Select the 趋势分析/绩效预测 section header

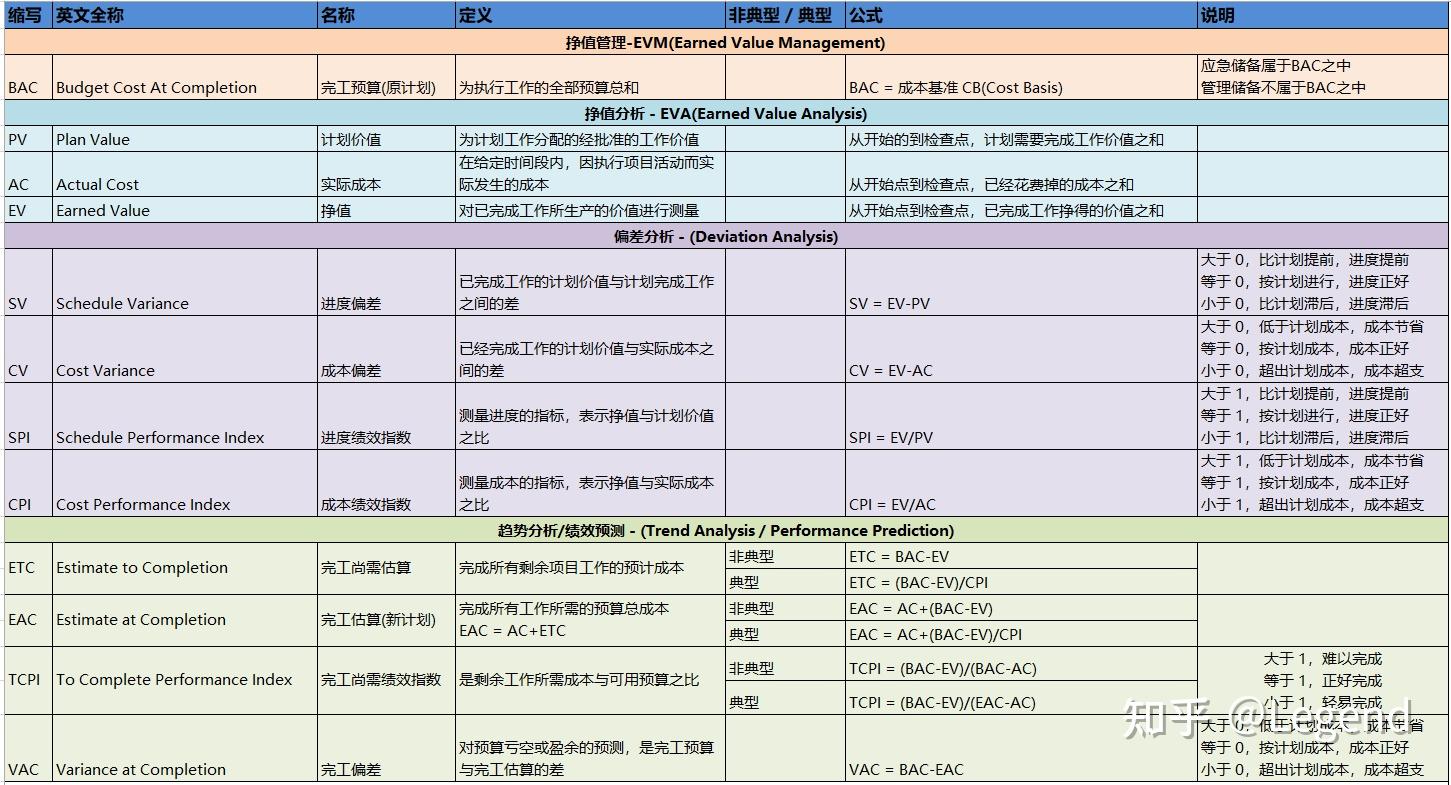pyautogui.click(x=725, y=530)
